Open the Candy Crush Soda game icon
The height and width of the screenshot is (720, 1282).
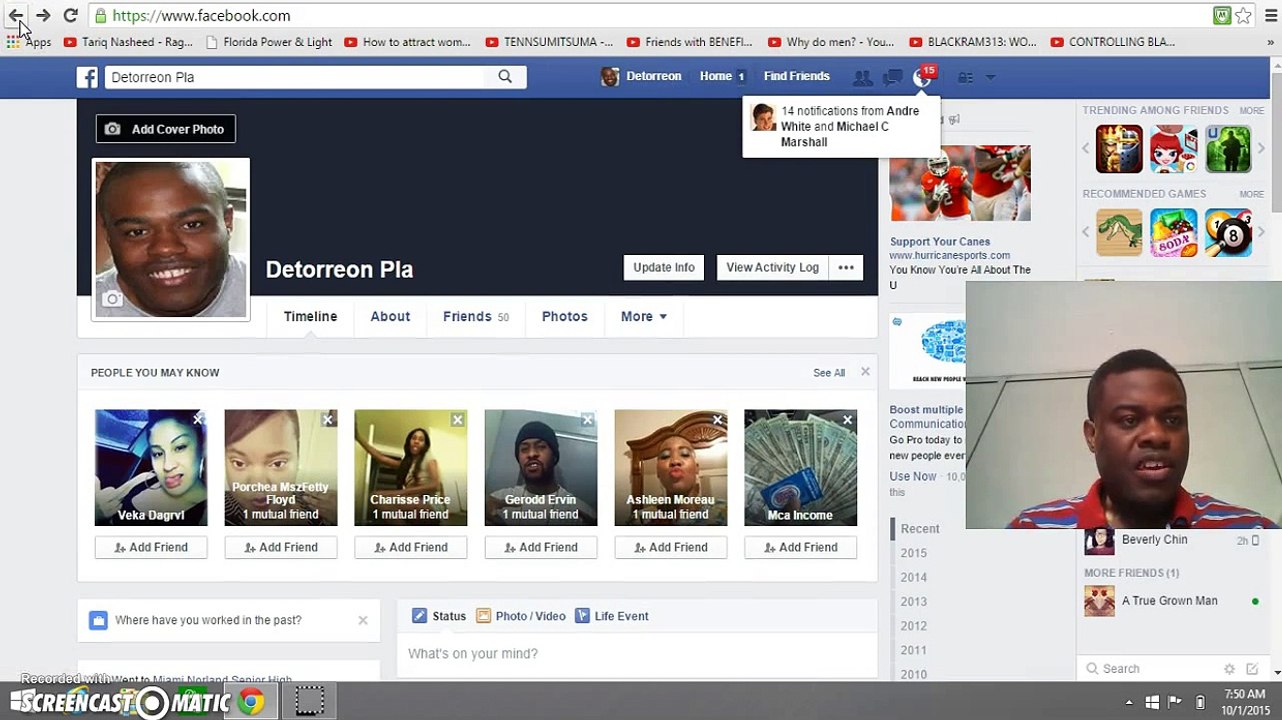(x=1174, y=233)
